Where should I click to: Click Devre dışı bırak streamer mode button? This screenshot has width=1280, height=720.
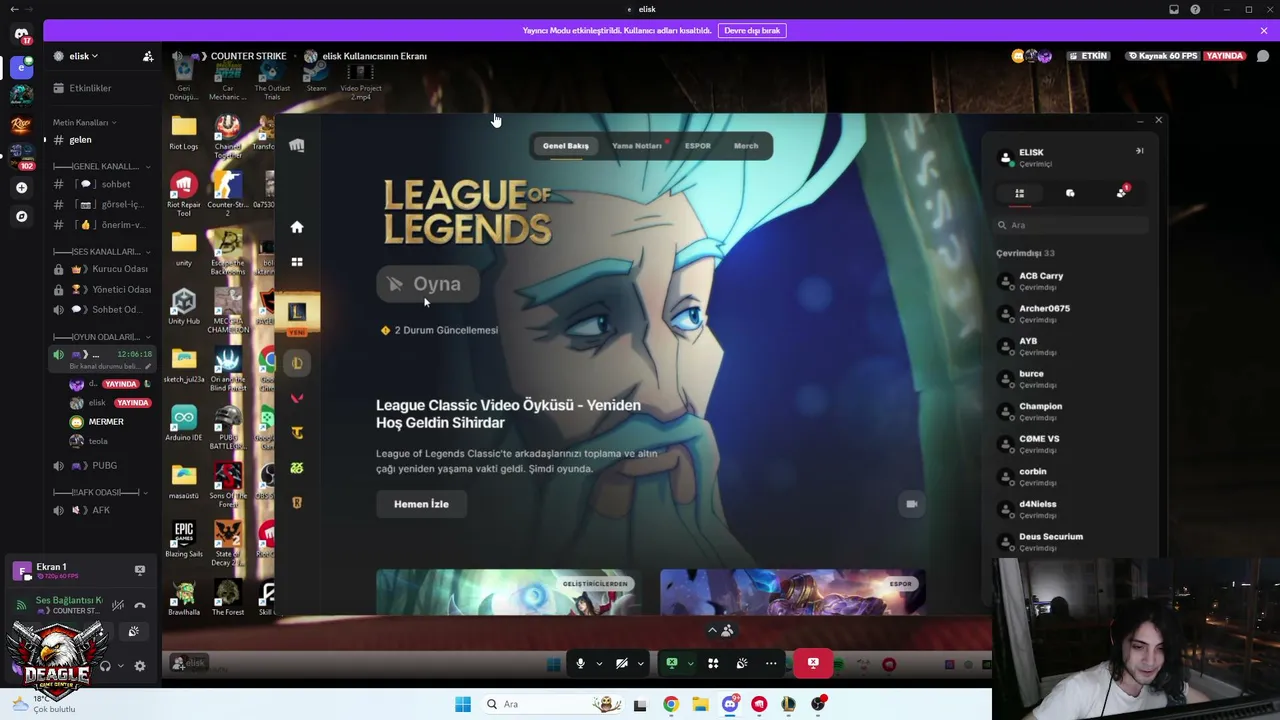click(752, 31)
